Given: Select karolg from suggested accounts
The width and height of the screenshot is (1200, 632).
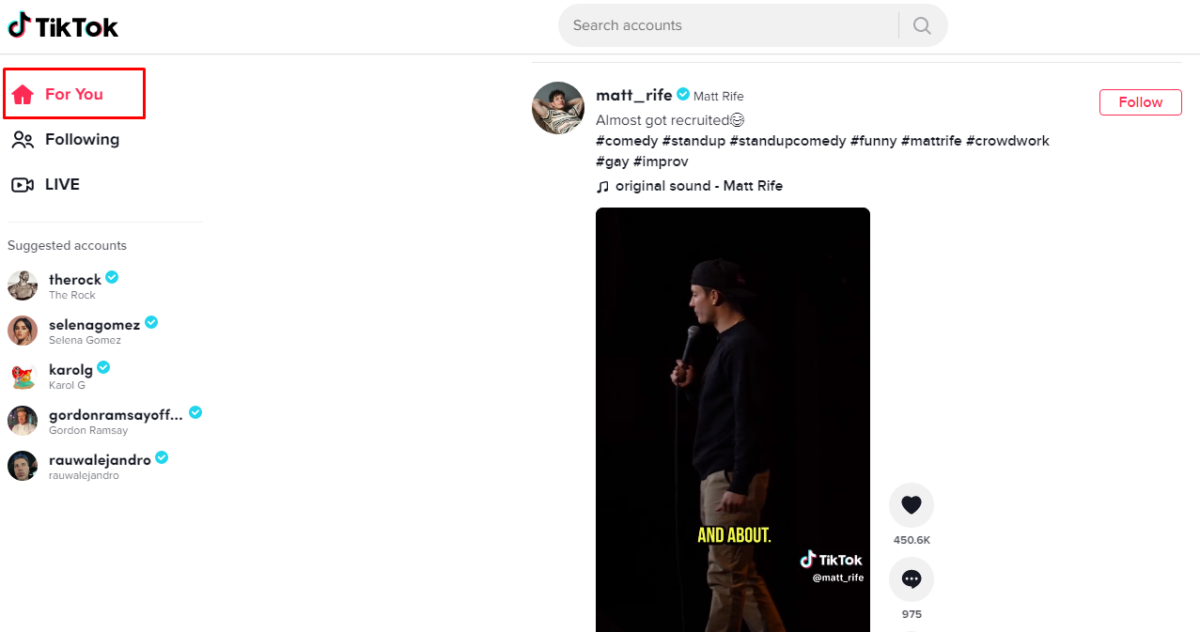Looking at the screenshot, I should click(70, 370).
